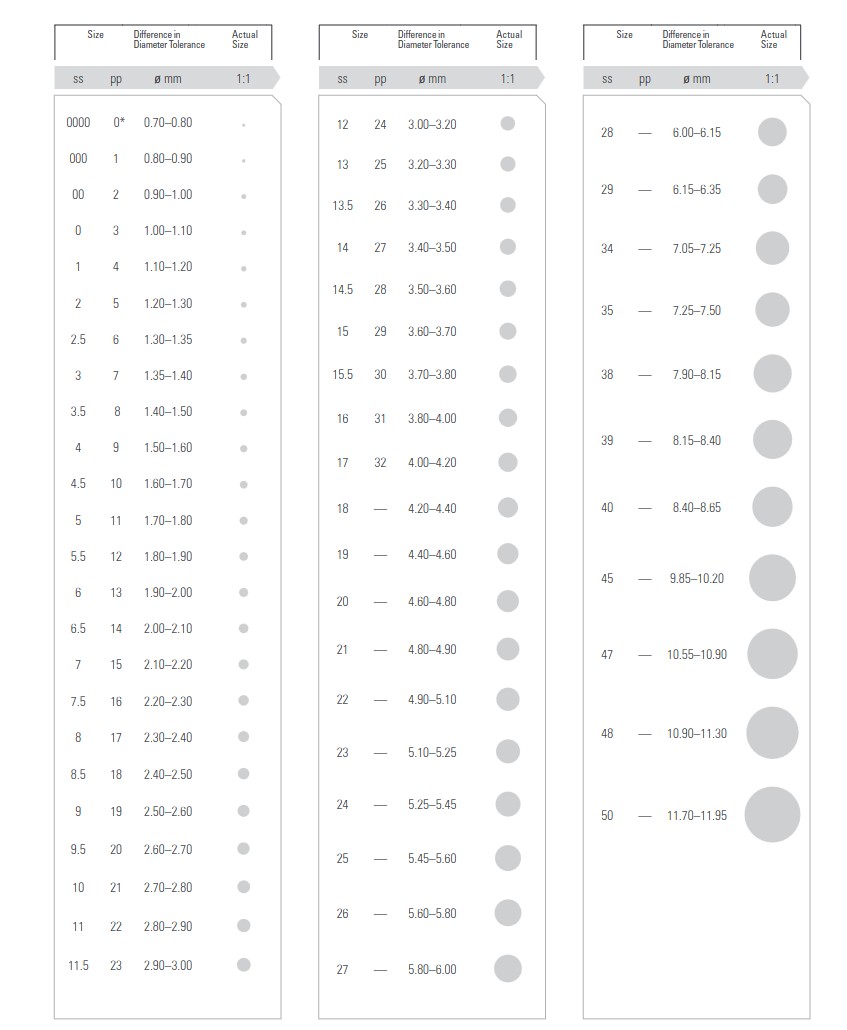Click the gray circle for ss 28
The image size is (847, 1030).
772,132
